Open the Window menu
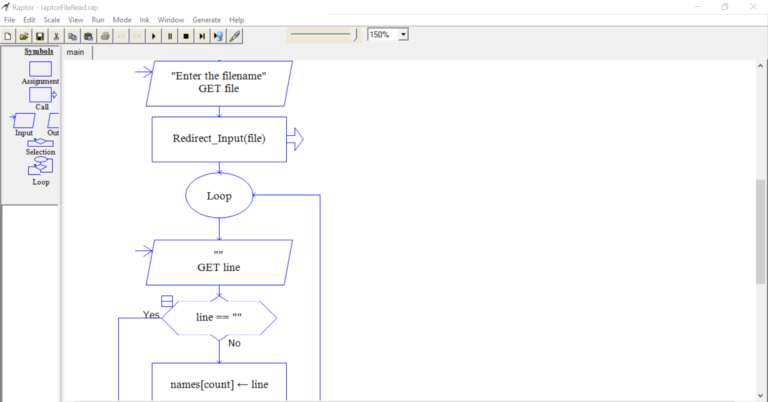The height and width of the screenshot is (402, 768). point(171,20)
